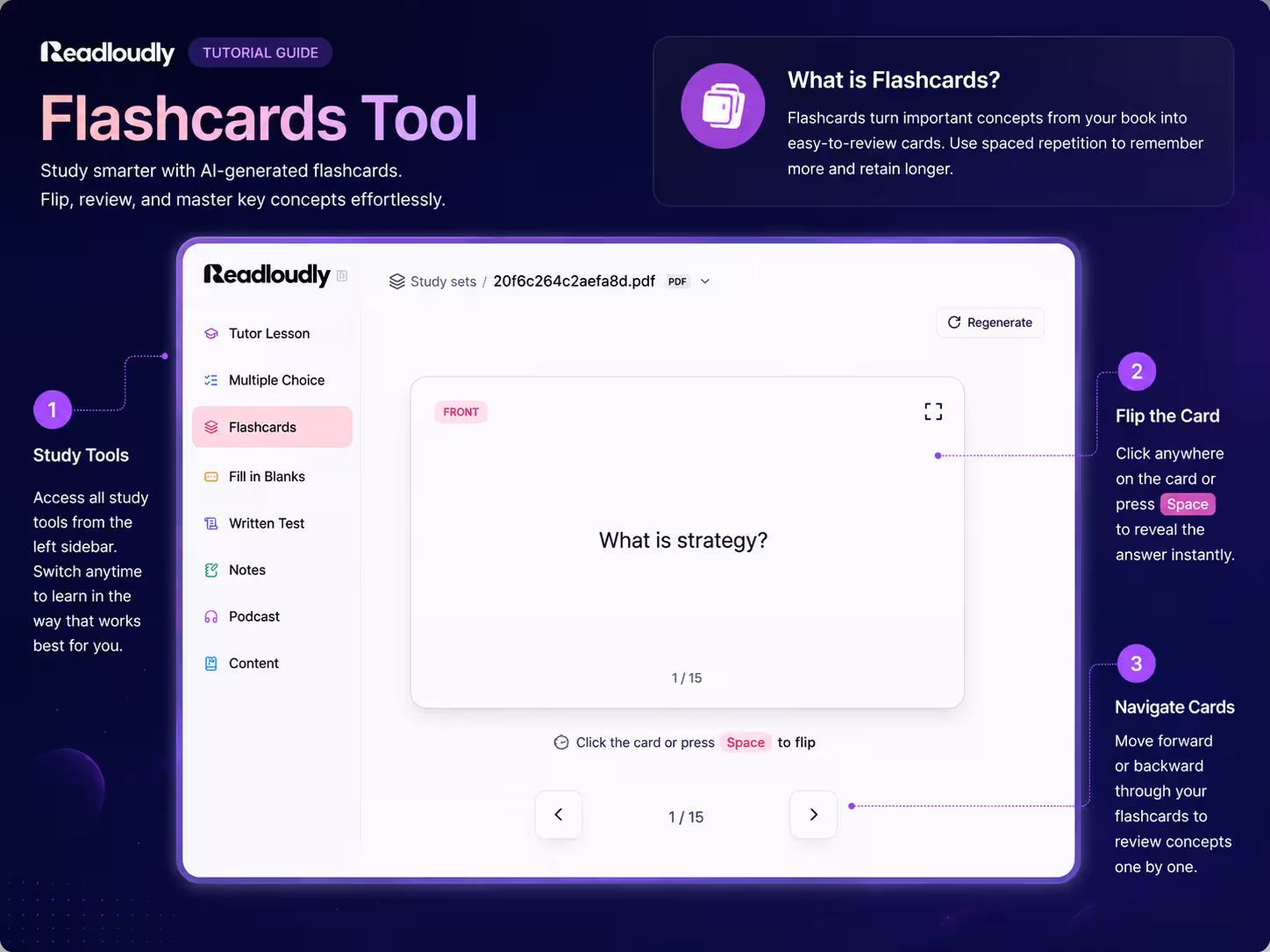The image size is (1270, 952).
Task: Click the Written Test icon
Action: [210, 523]
